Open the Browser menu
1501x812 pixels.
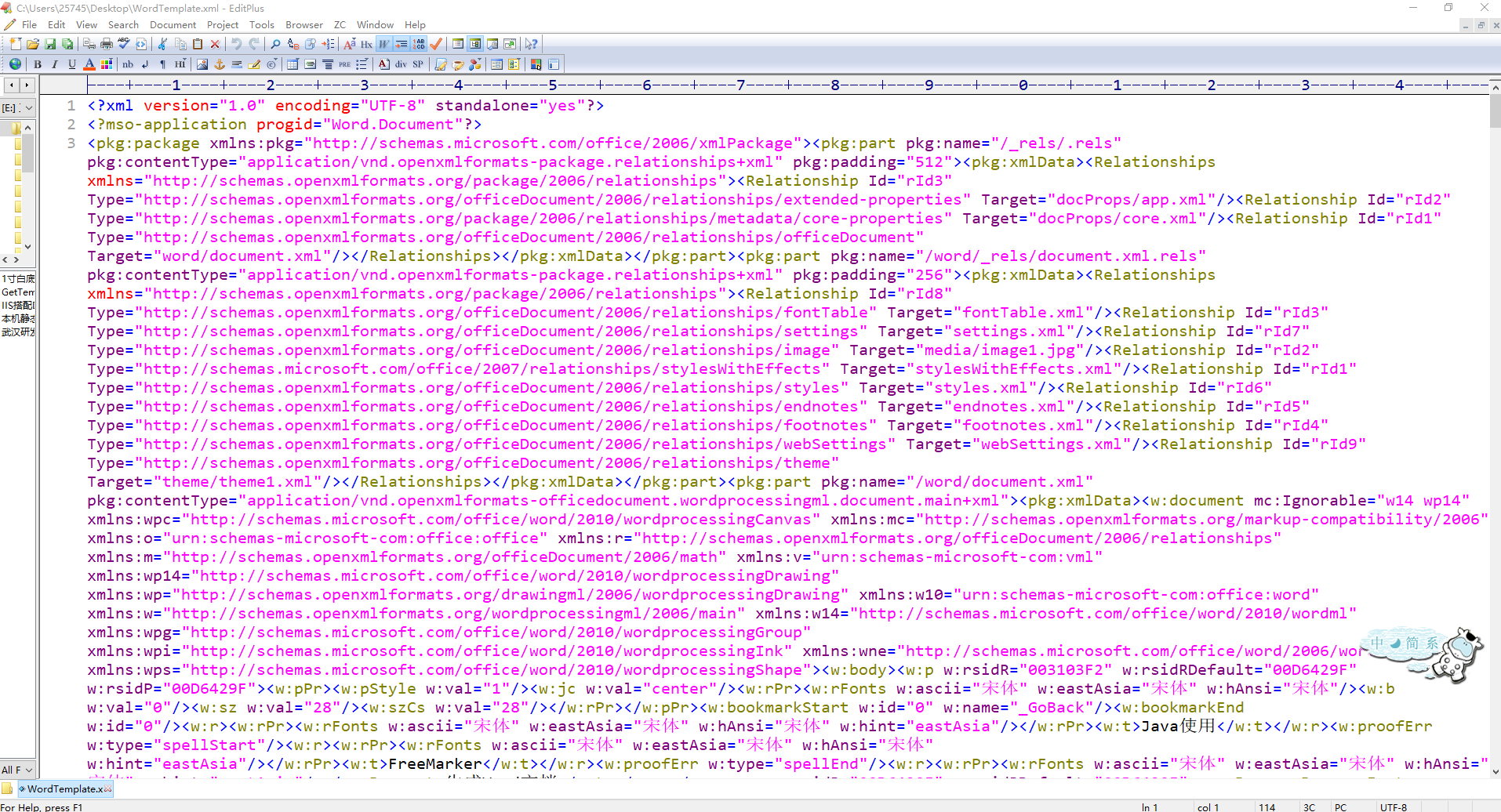pos(303,24)
